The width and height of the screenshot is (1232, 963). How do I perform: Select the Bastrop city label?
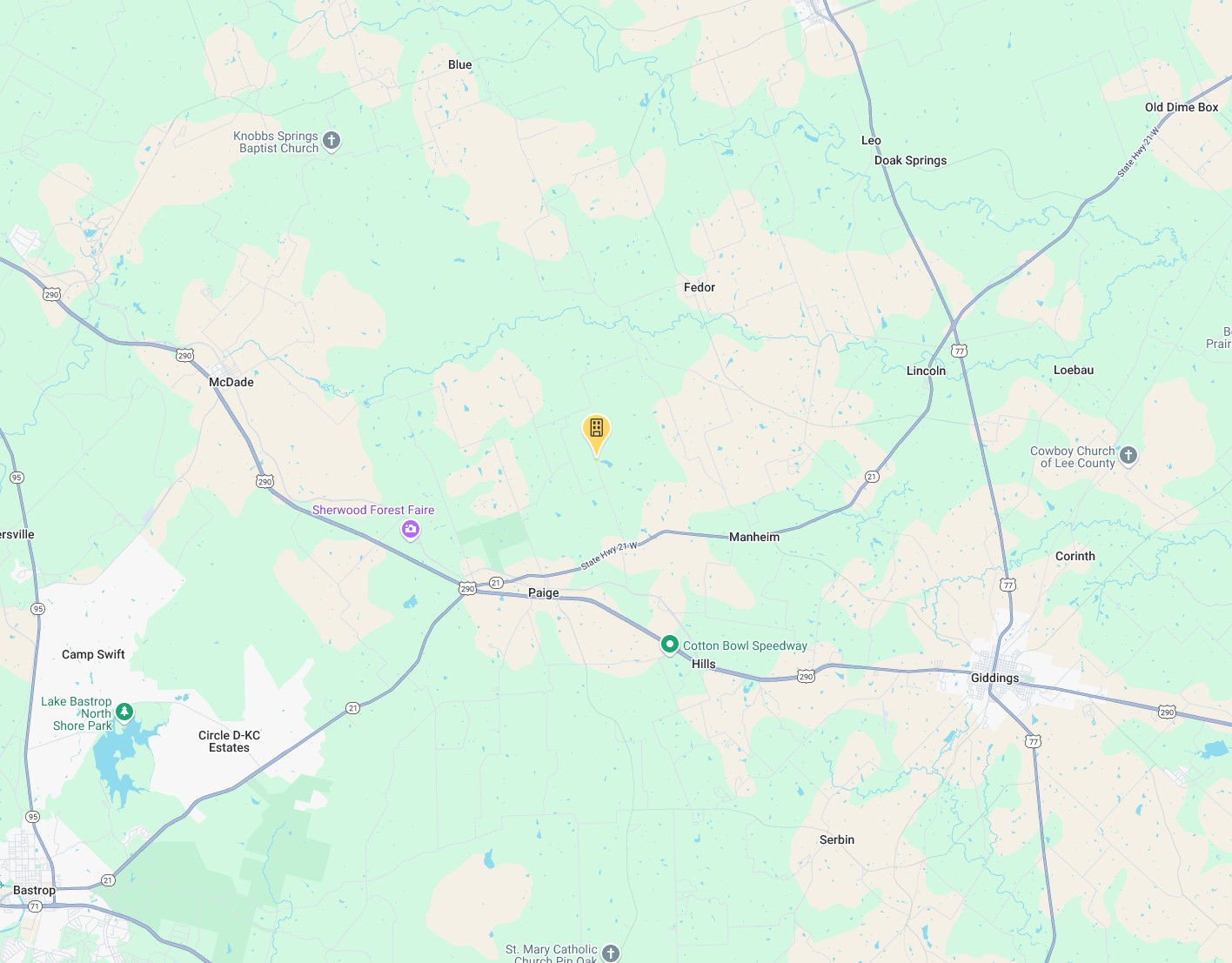point(34,890)
